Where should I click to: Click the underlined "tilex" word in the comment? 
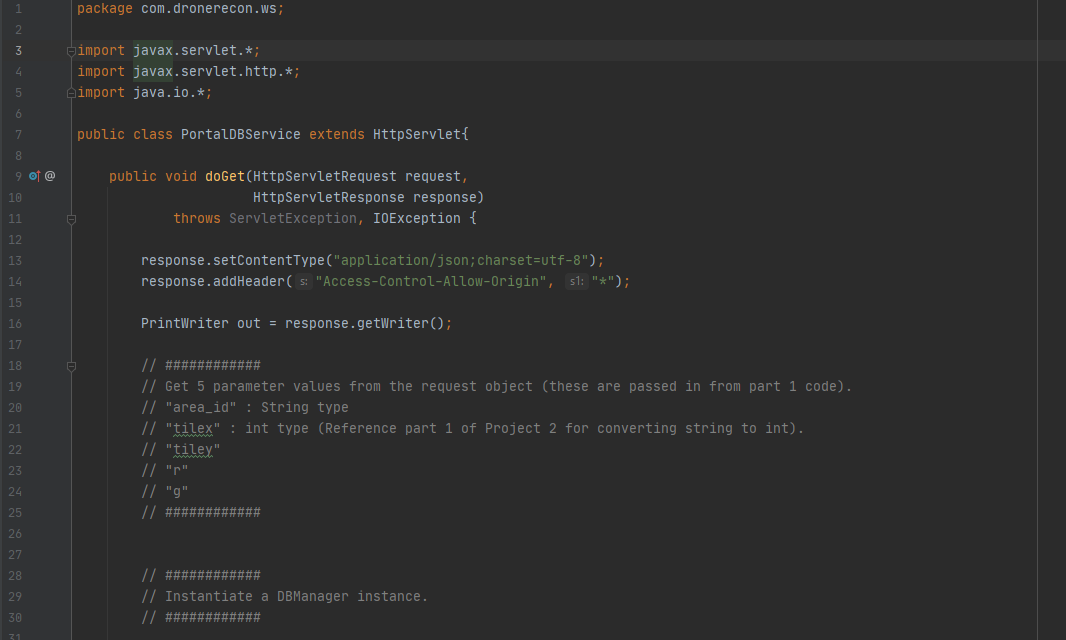(193, 429)
